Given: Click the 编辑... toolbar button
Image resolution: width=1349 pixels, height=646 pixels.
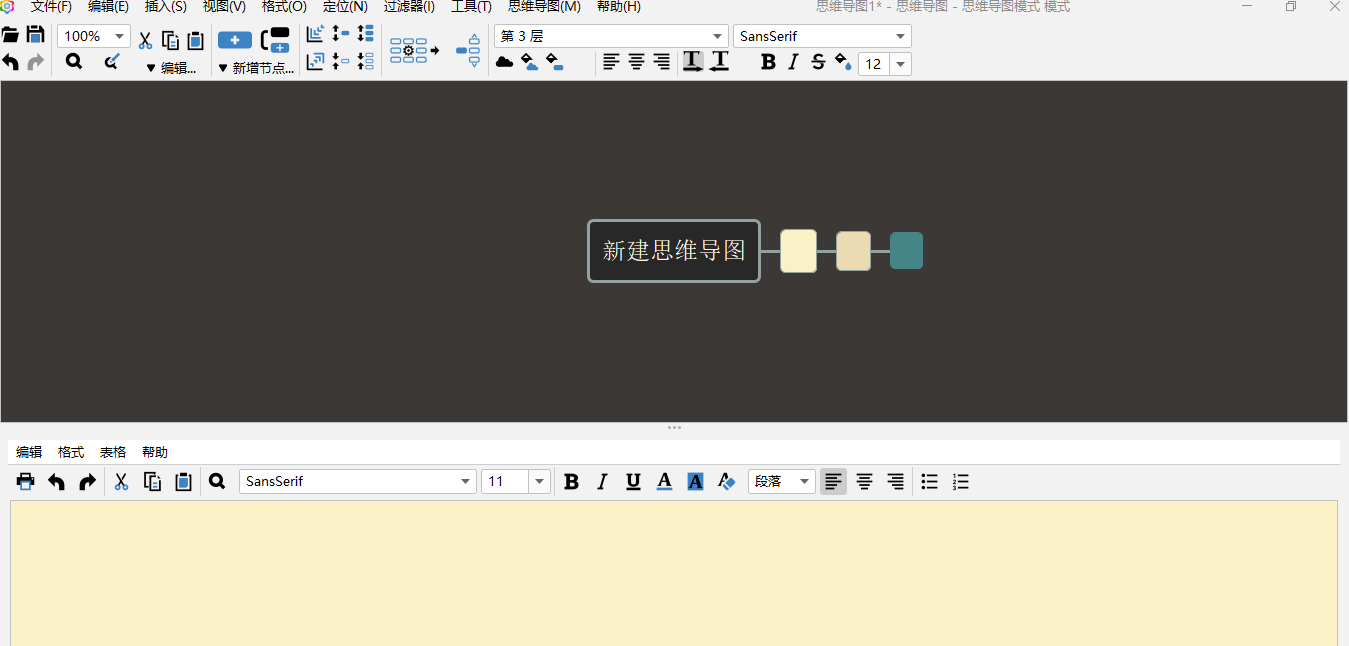Looking at the screenshot, I should coord(172,68).
